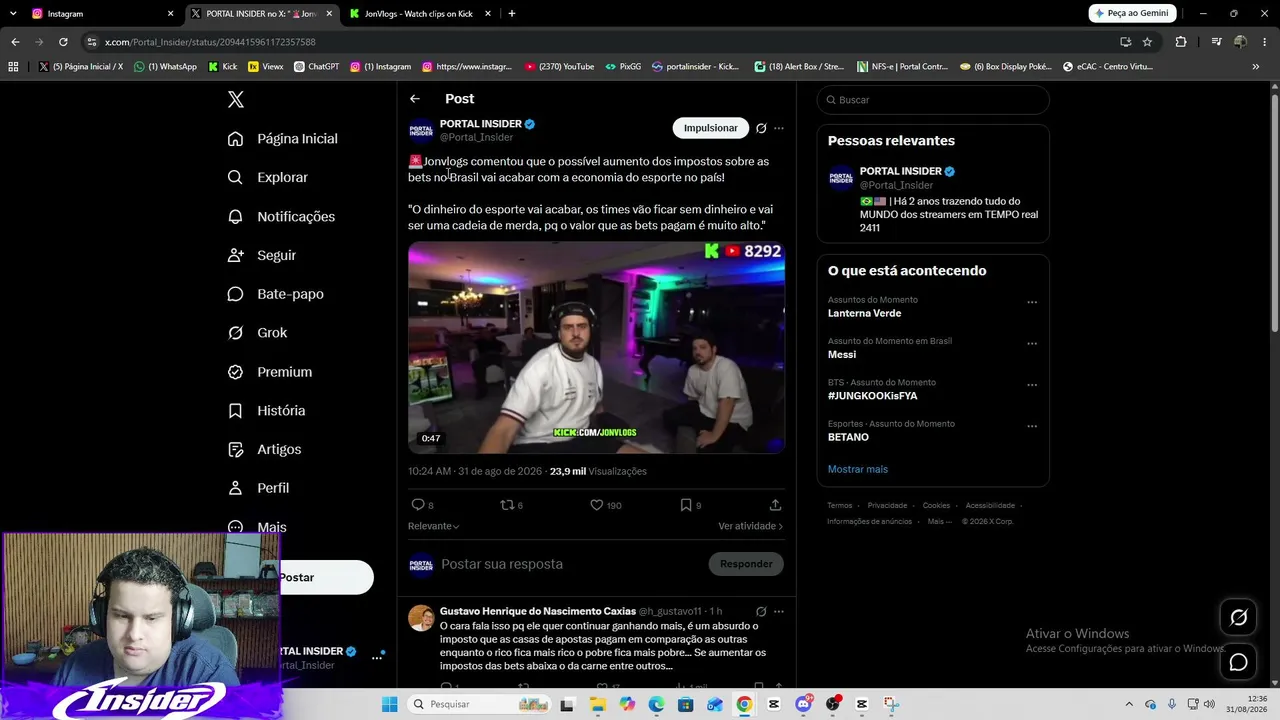Screen dimensions: 1280x720
Task: Click the address bar URL
Action: click(x=210, y=42)
